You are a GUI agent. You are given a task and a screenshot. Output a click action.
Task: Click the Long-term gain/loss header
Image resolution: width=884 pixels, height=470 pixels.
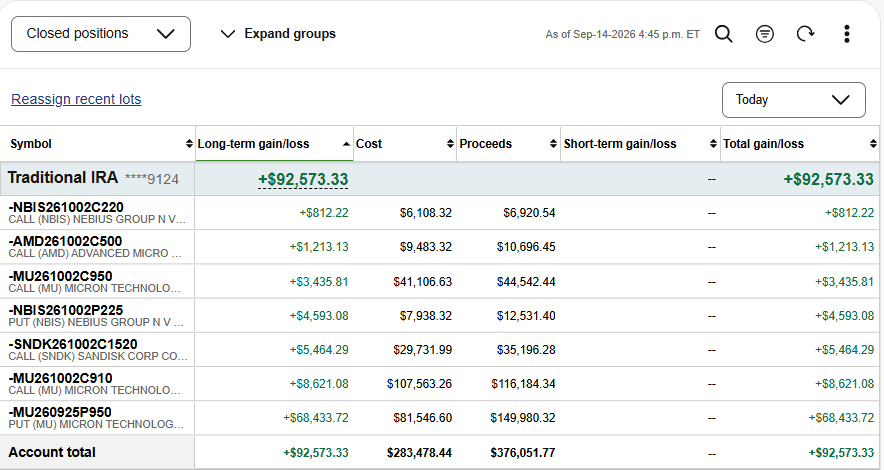point(253,144)
